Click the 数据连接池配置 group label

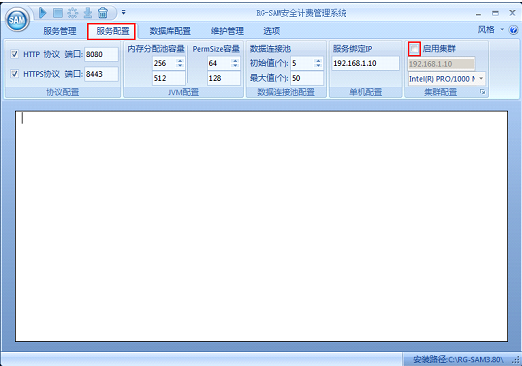(286, 92)
